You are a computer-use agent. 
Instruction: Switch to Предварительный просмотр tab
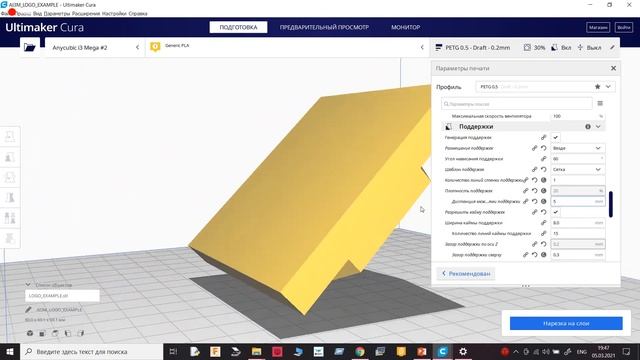coord(324,27)
